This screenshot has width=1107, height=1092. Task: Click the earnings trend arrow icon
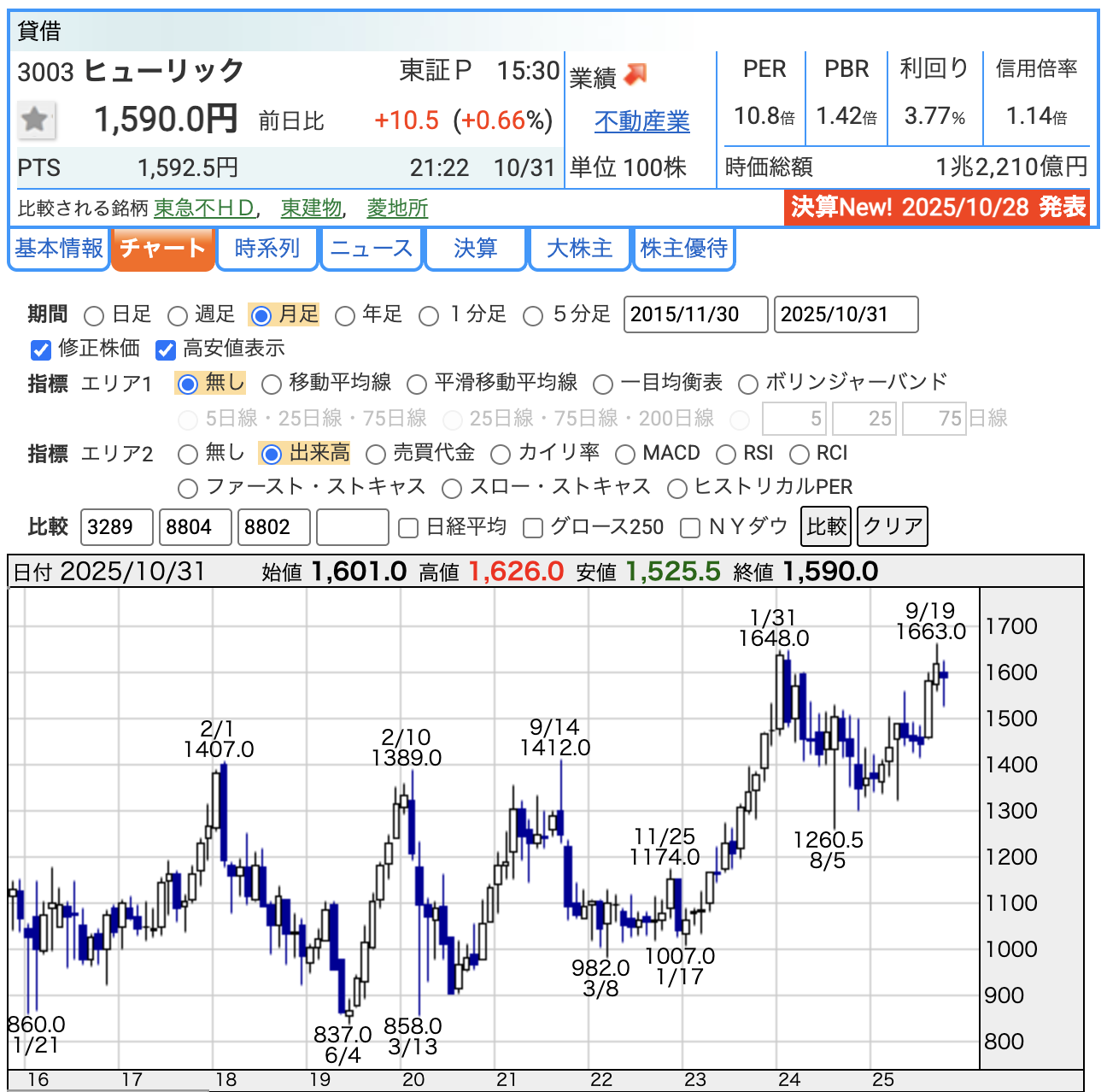pos(635,75)
